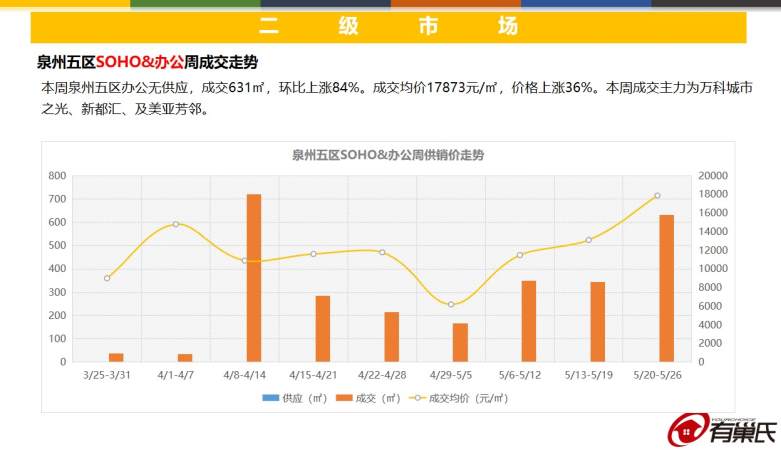Viewport: 781px width, 450px height.
Task: Click the price line marker at 5/13-5/19
Action: click(588, 240)
